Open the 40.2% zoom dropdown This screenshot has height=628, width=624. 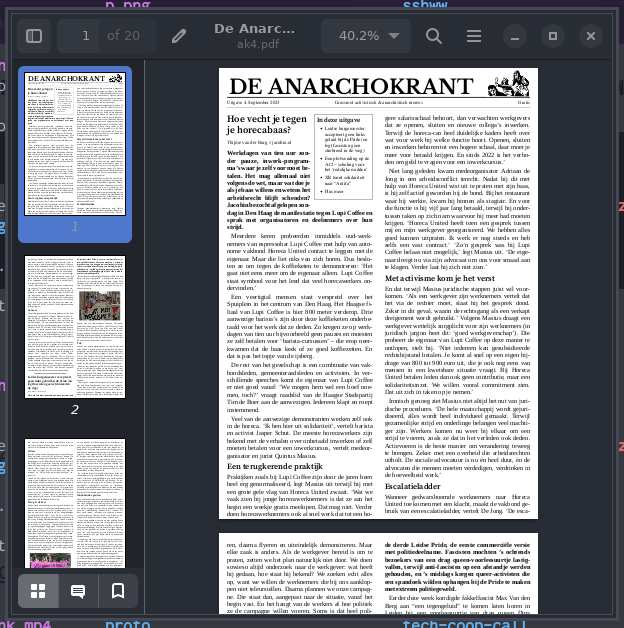[x=361, y=36]
